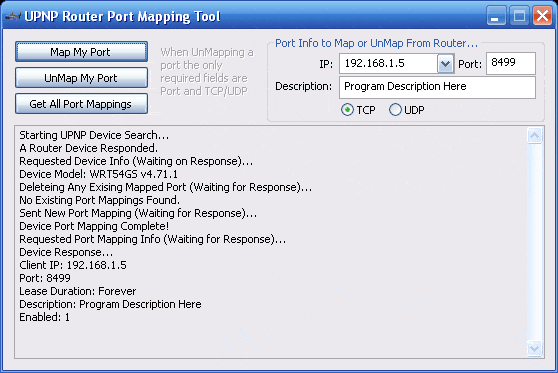Image resolution: width=558 pixels, height=373 pixels.
Task: Click the 'When UnMapping a port' hint text
Action: (x=207, y=72)
